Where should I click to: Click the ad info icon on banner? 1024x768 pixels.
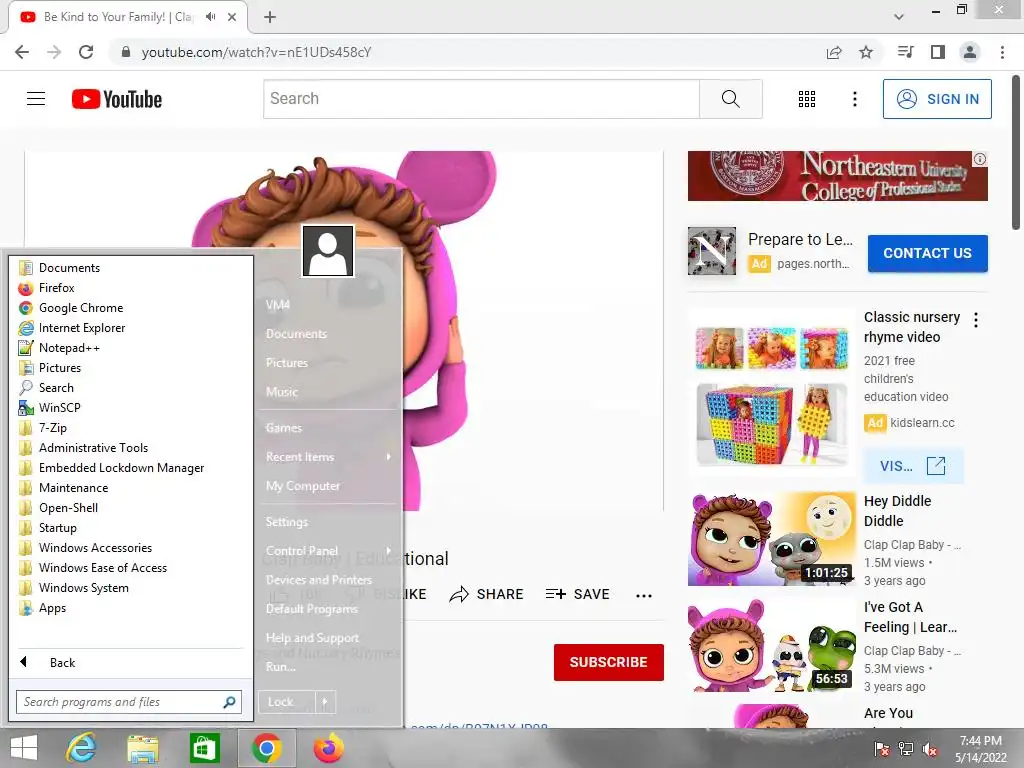pos(980,159)
